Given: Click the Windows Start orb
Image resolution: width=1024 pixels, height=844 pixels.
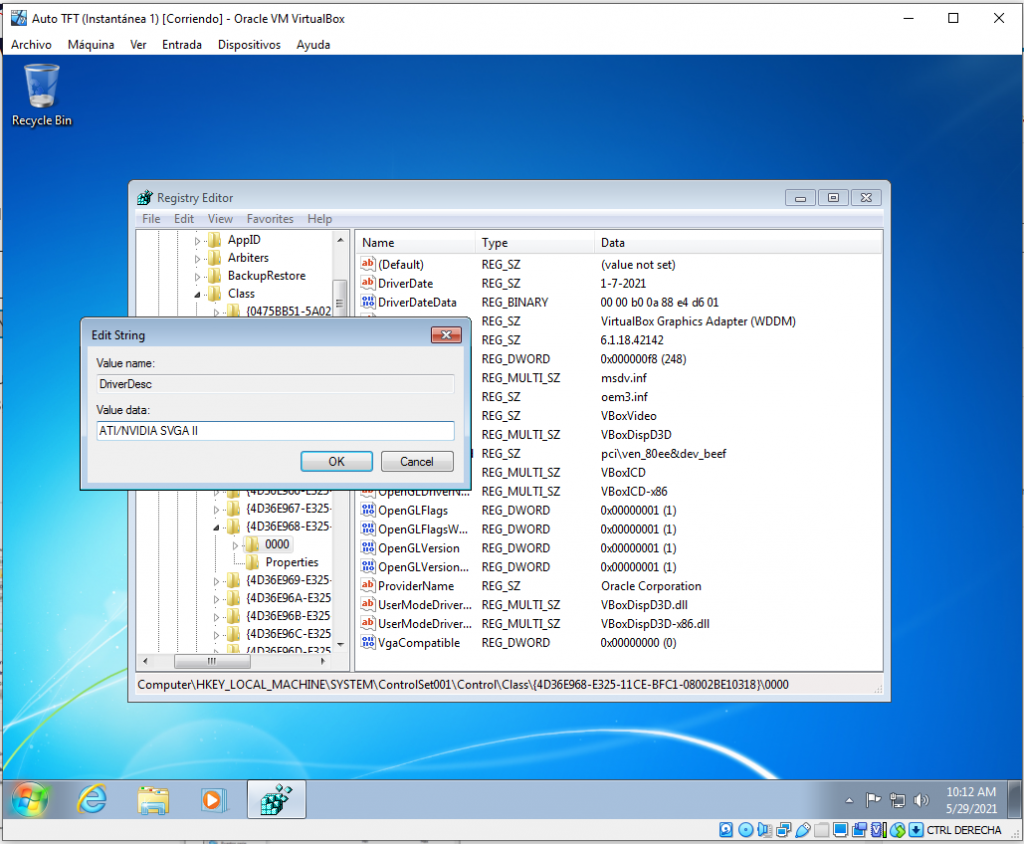Looking at the screenshot, I should coord(30,799).
